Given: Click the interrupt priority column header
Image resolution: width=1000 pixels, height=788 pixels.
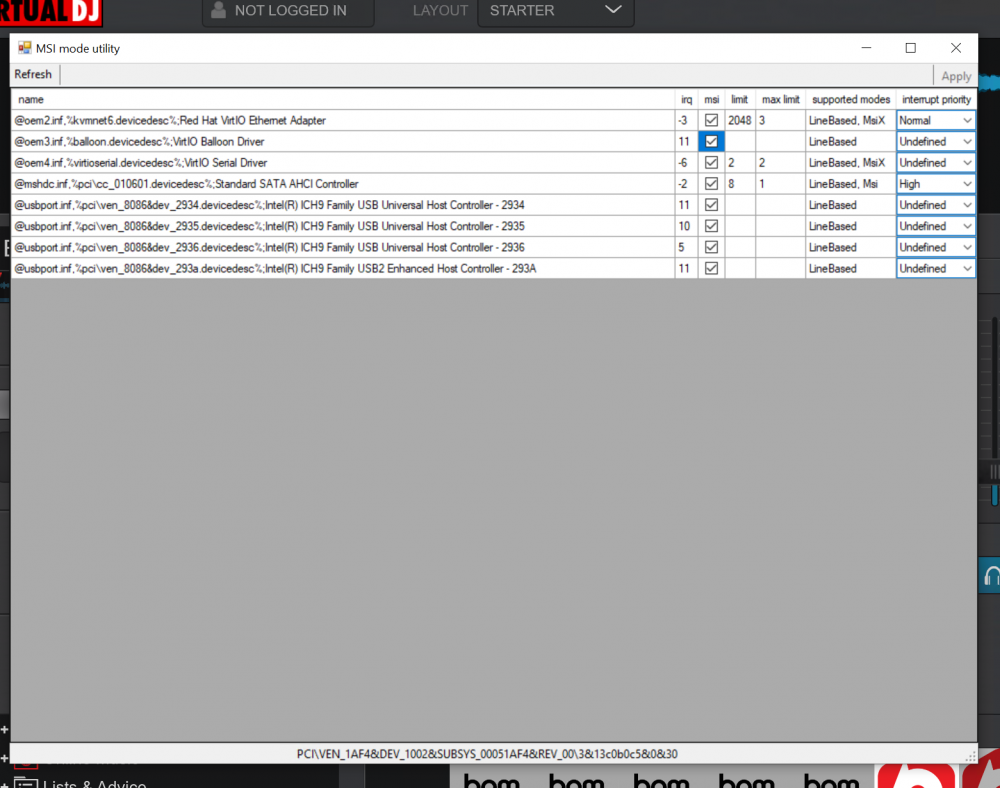Looking at the screenshot, I should click(936, 99).
